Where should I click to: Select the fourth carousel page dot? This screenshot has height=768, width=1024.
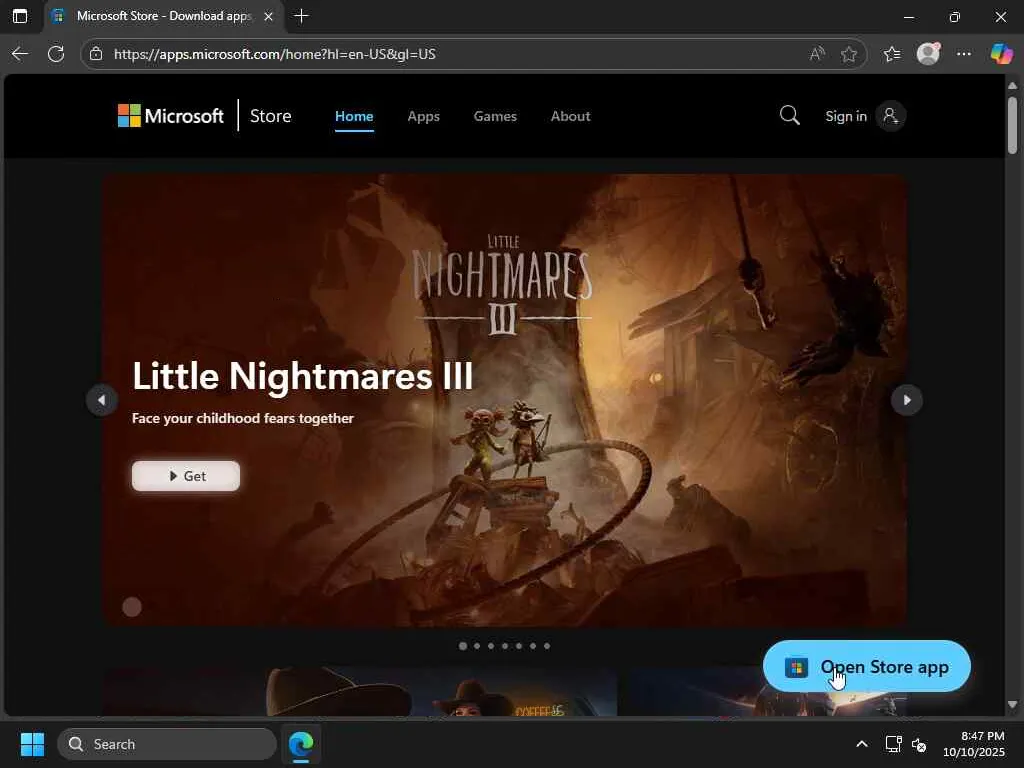point(505,646)
